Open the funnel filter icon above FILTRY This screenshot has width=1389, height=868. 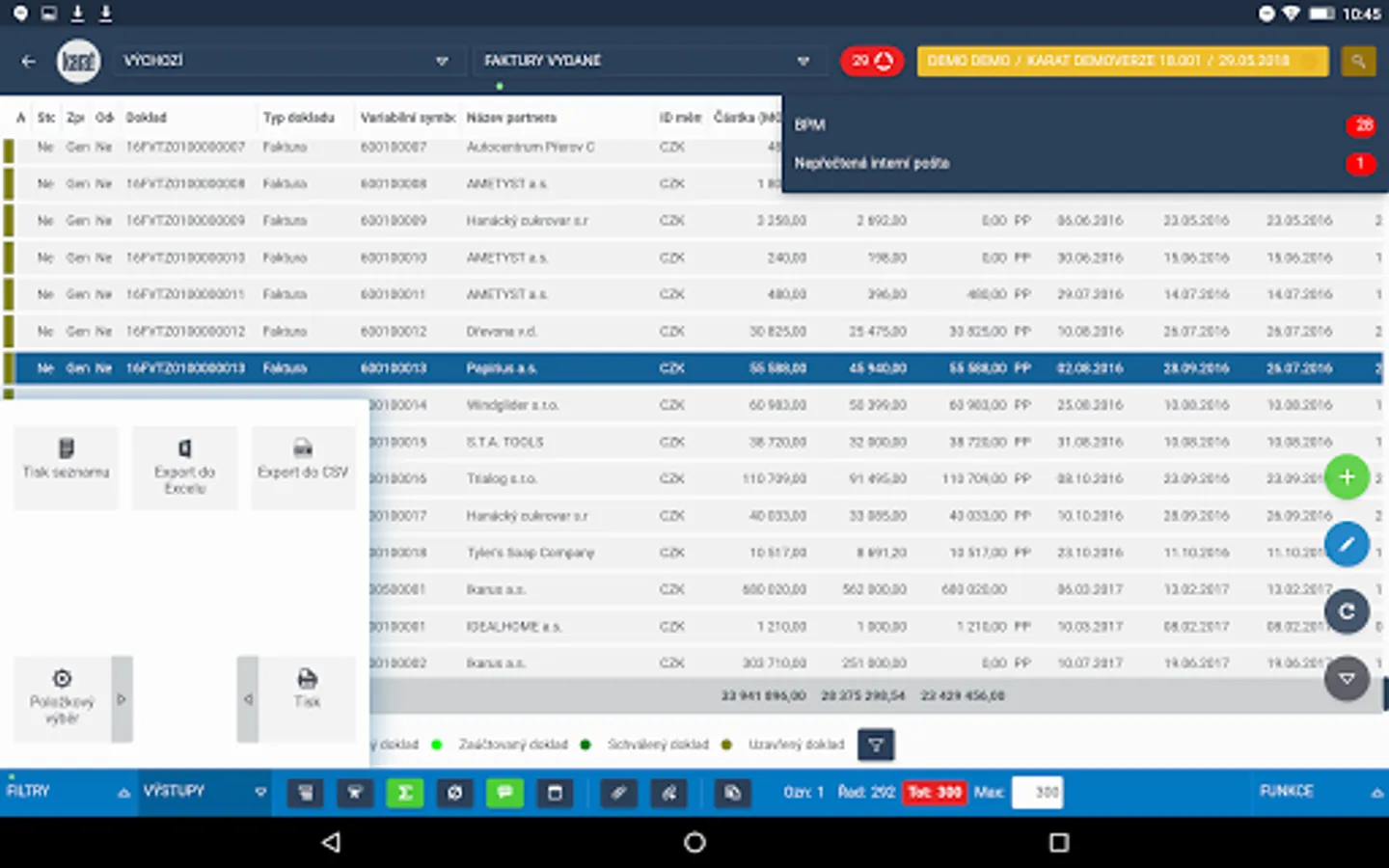tap(875, 744)
